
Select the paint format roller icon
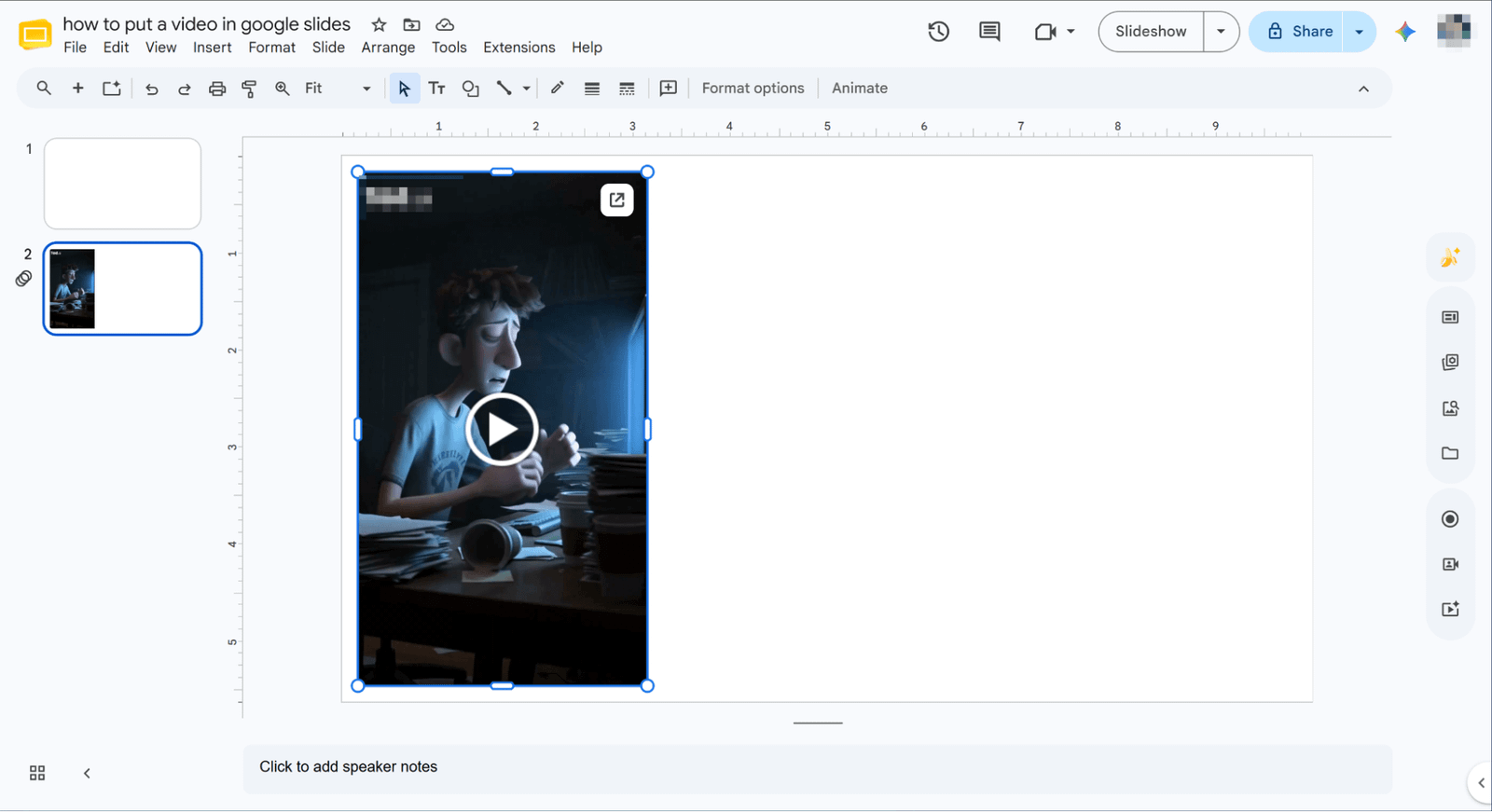pos(249,89)
